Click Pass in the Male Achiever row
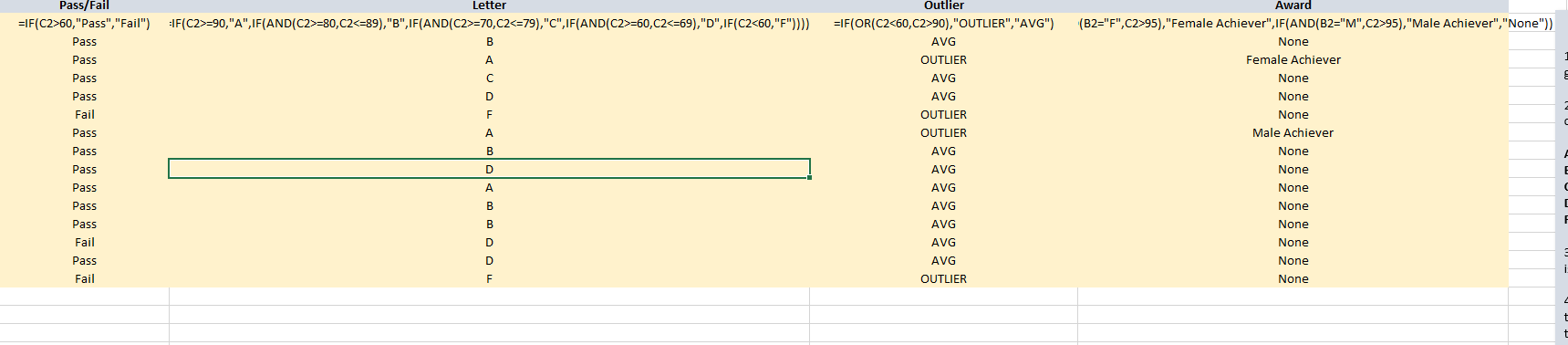The image size is (1568, 345). (84, 132)
